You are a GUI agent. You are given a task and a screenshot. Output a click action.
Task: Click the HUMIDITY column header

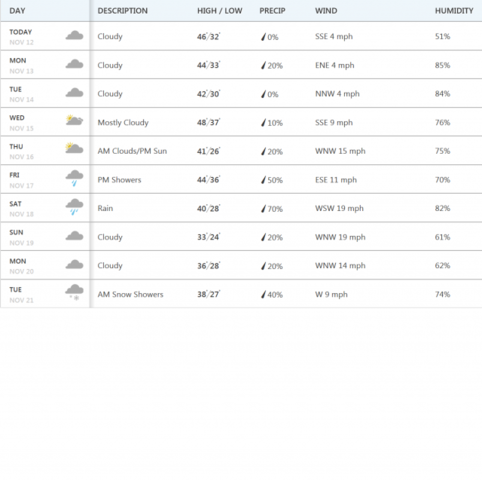coord(454,11)
